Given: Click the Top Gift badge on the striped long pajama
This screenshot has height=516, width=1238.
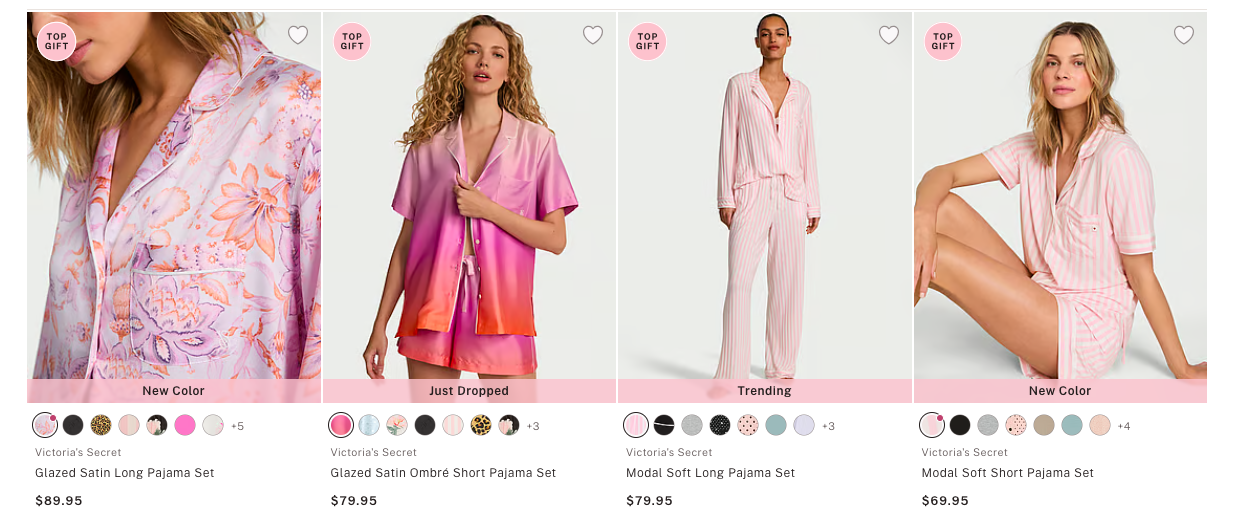Looking at the screenshot, I should point(647,42).
